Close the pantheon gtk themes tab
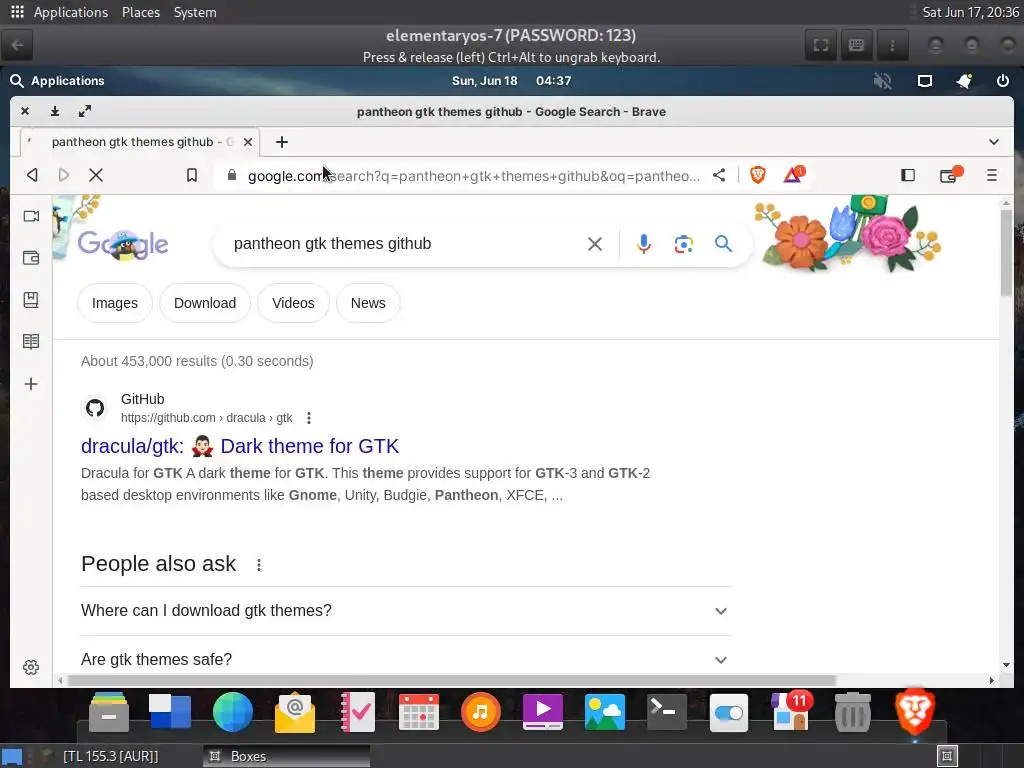1024x768 pixels. [x=248, y=142]
